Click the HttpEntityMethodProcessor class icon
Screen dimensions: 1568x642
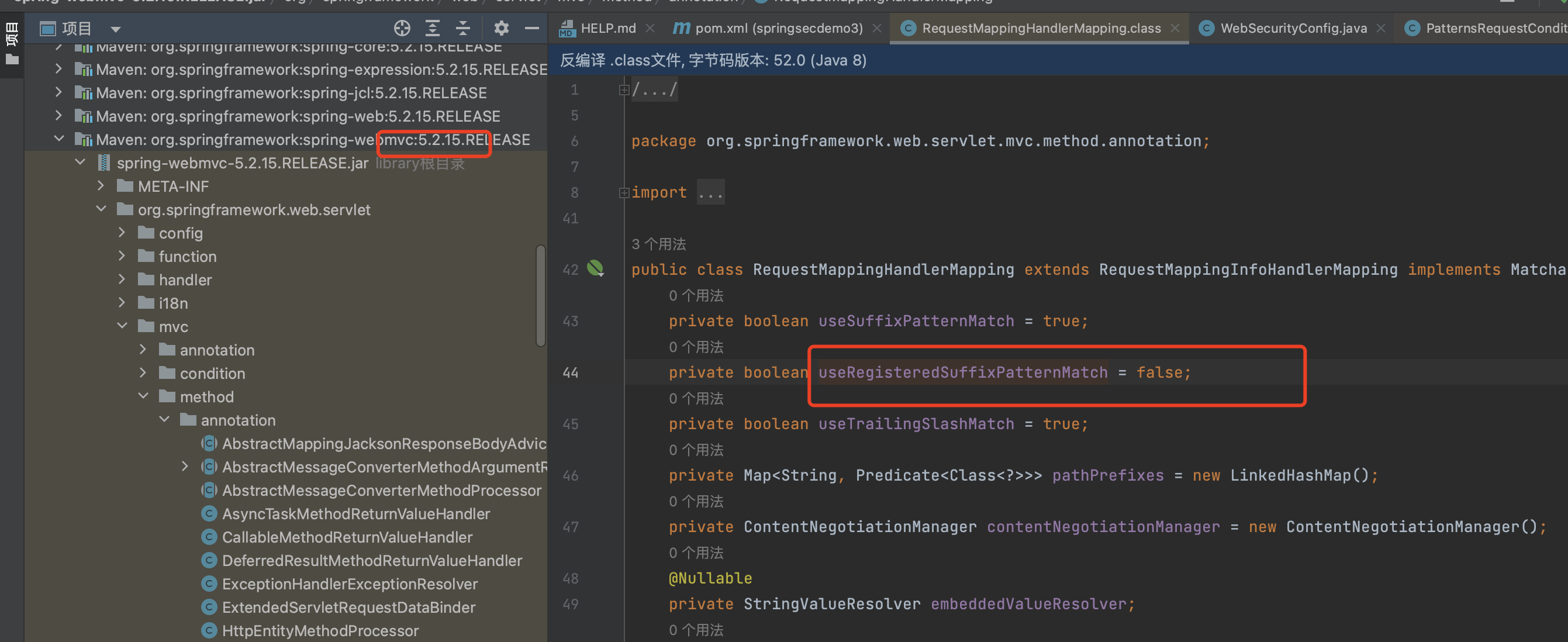pos(209,630)
